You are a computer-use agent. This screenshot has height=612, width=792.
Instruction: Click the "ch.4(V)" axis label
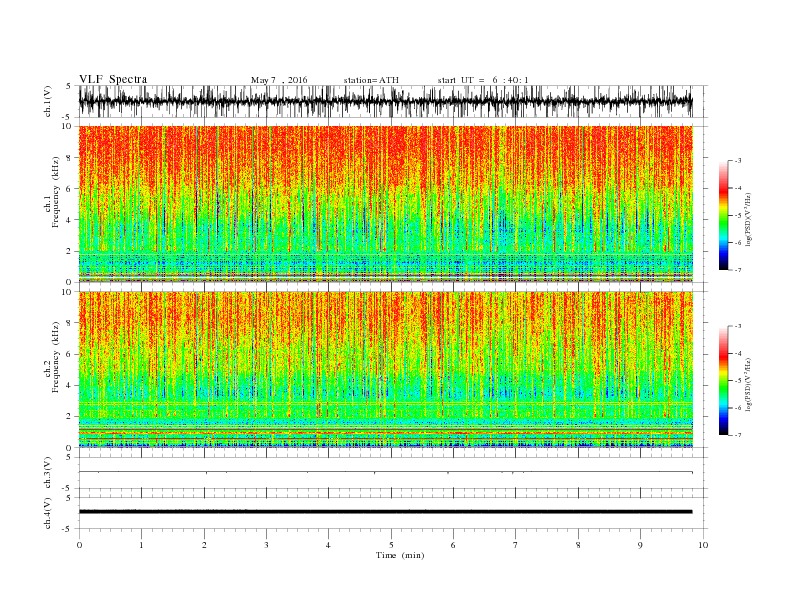pos(48,513)
